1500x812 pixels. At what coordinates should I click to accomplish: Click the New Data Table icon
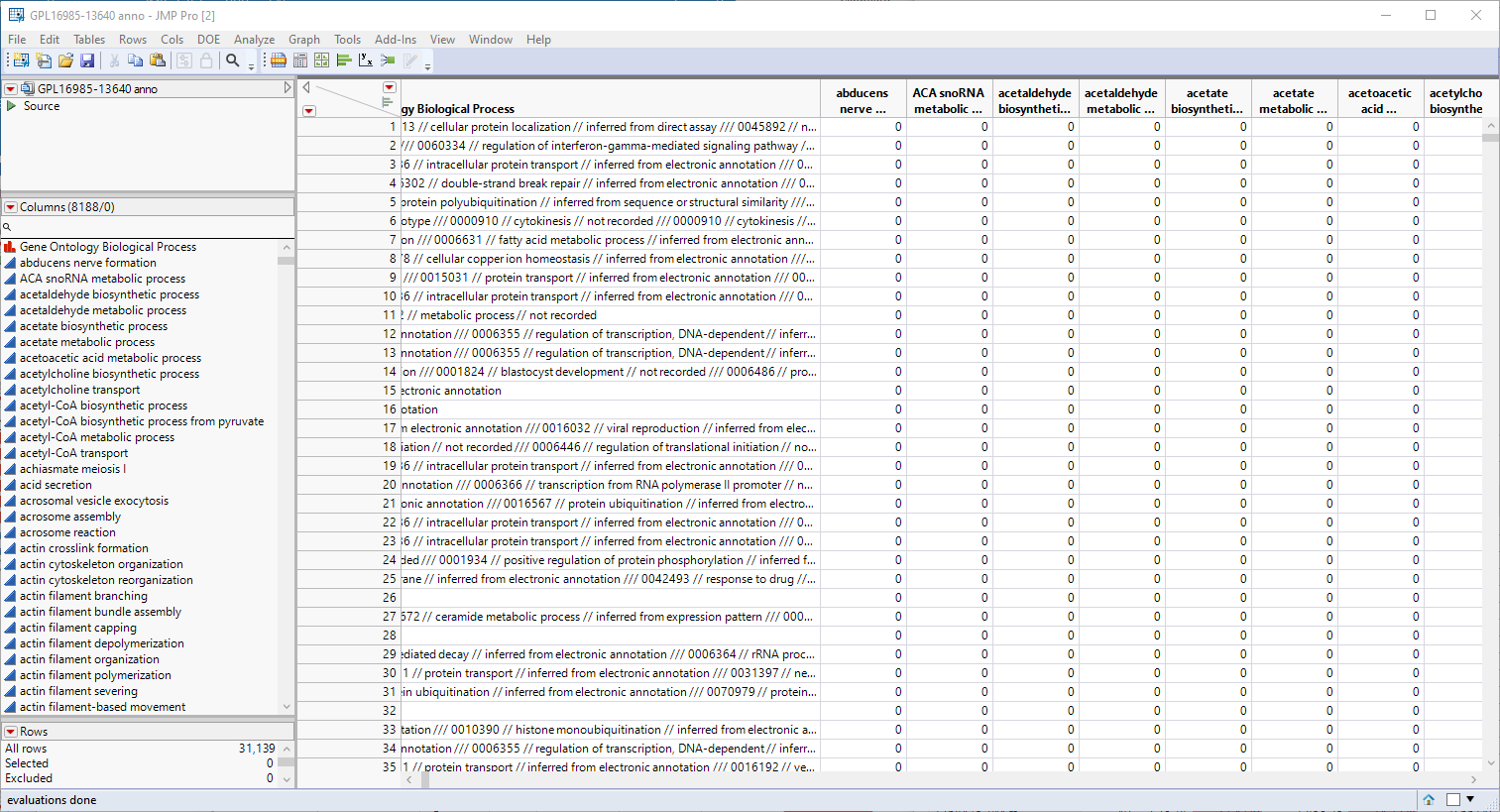click(21, 60)
